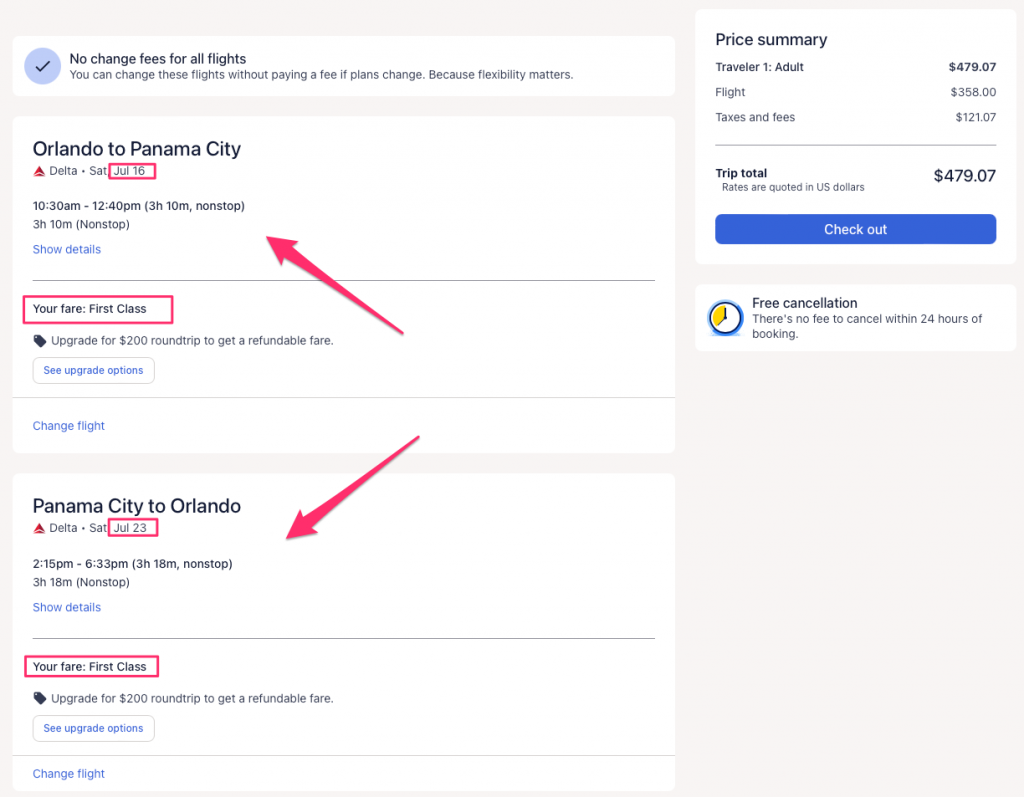The image size is (1024, 797).
Task: Click First Class fare label on return flight
Action: [90, 667]
